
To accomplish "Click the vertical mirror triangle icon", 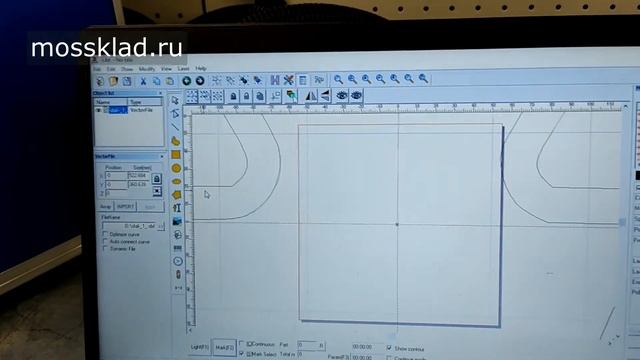I will click(325, 96).
